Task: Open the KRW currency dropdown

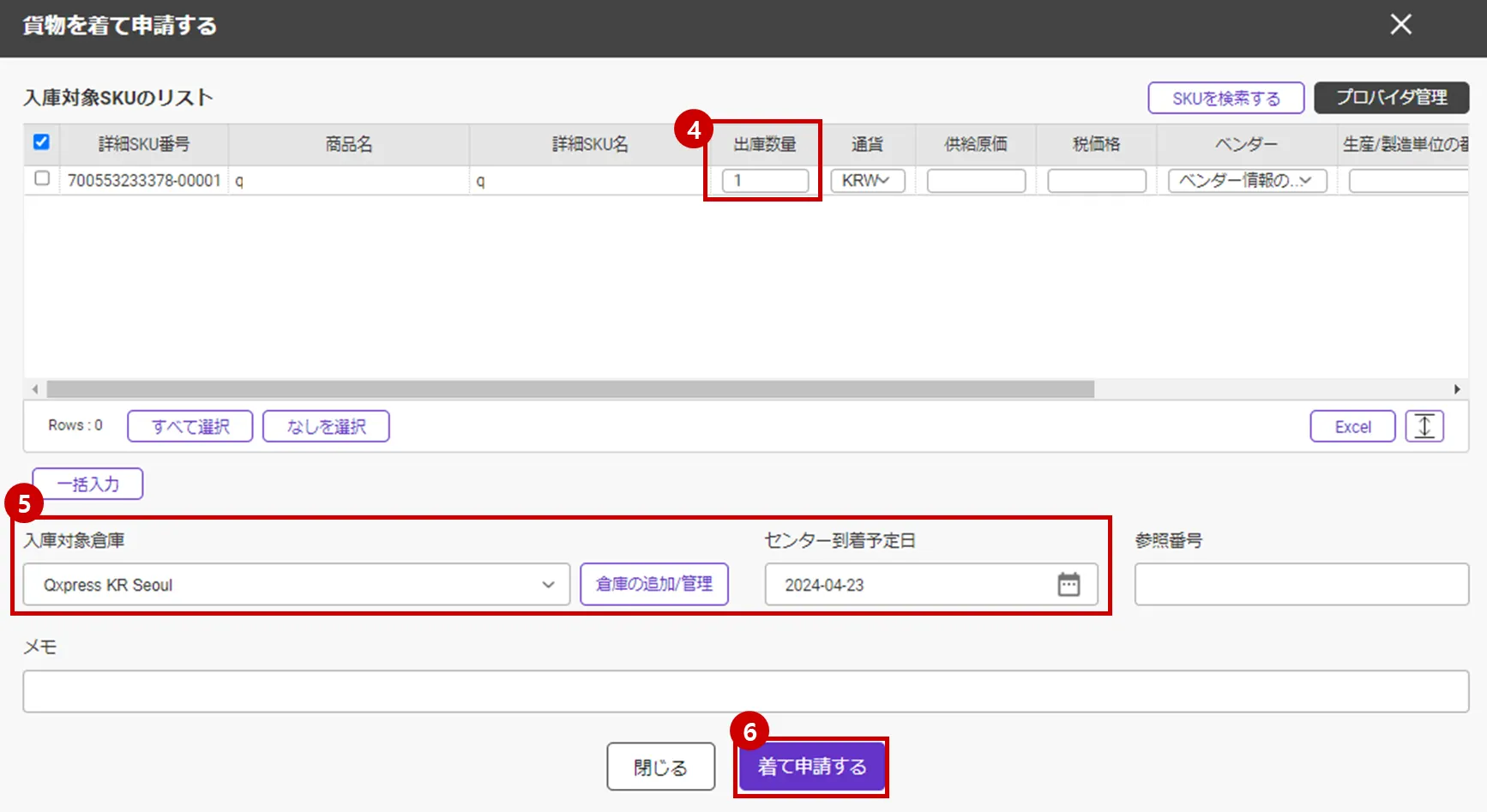Action: (868, 181)
